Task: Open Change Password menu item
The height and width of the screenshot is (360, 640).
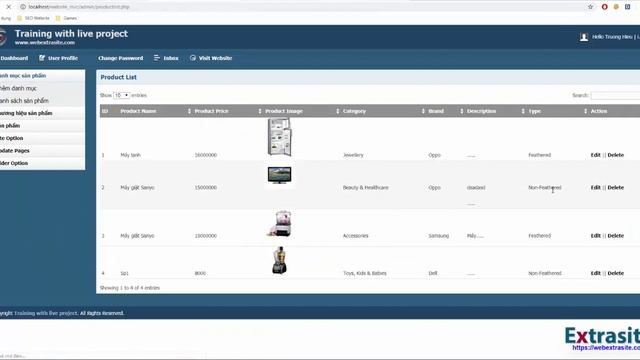Action: click(x=120, y=58)
